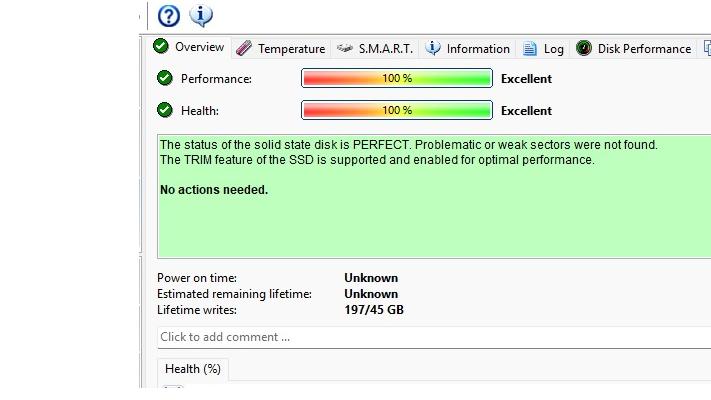Image resolution: width=711 pixels, height=400 pixels.
Task: Click the green checkmark on Overview tab
Action: click(161, 46)
